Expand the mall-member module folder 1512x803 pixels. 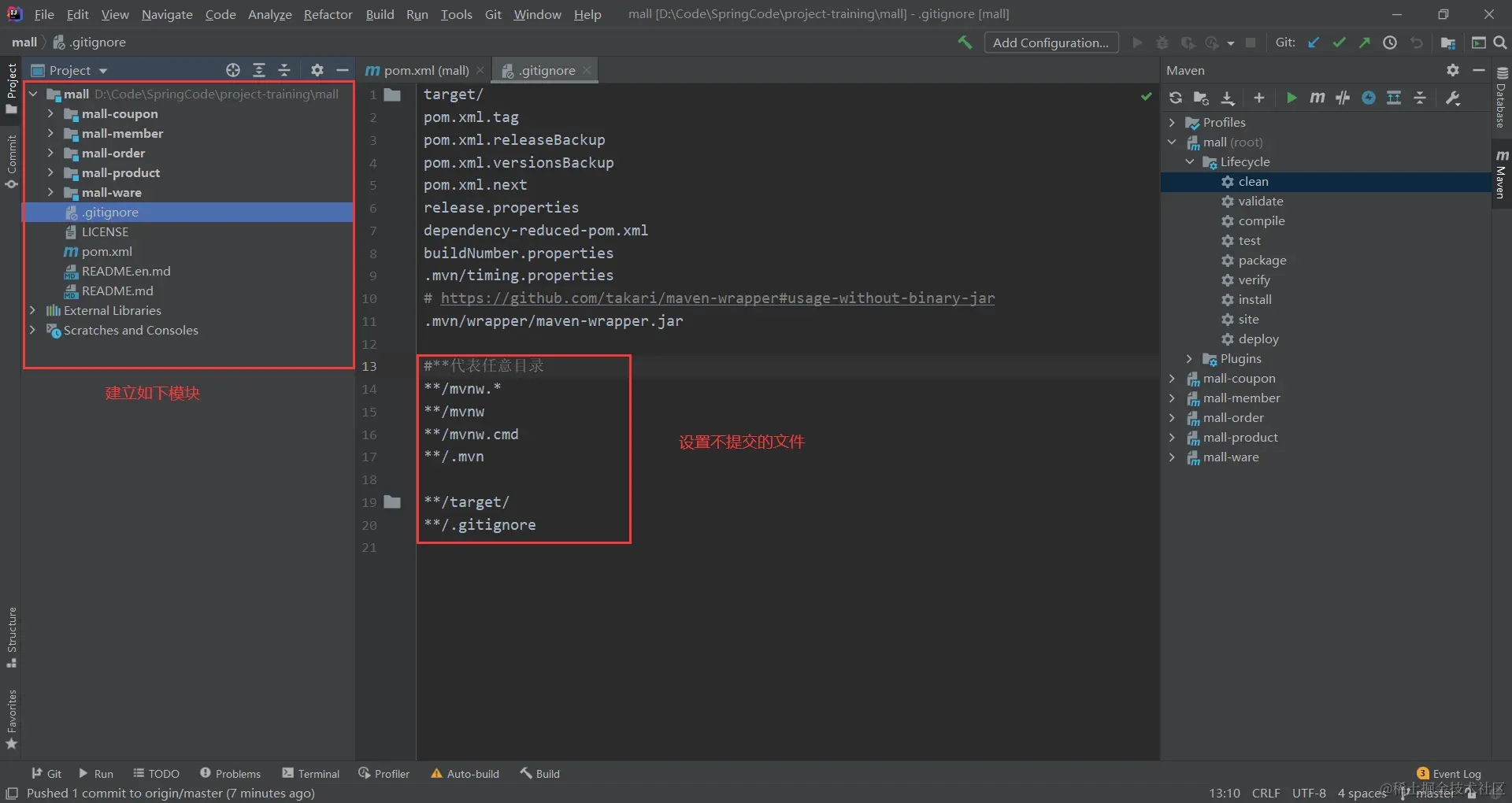coord(50,133)
